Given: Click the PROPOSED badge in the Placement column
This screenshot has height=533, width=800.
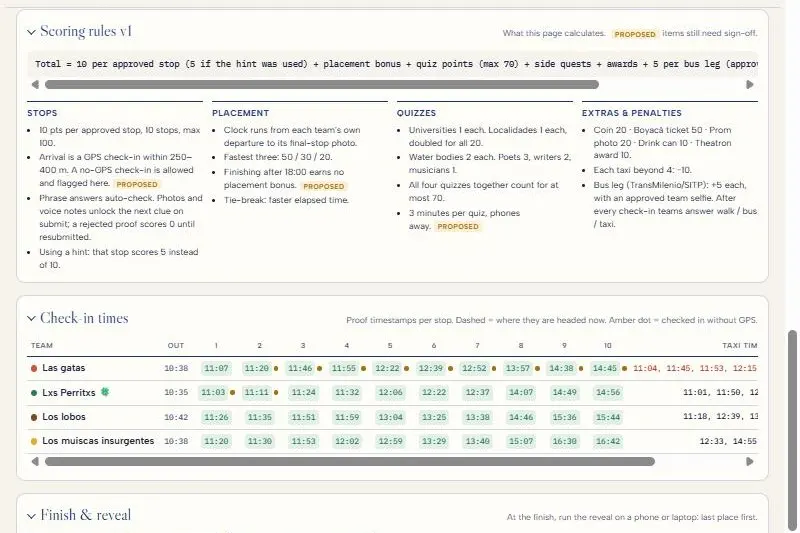Looking at the screenshot, I should [x=323, y=186].
